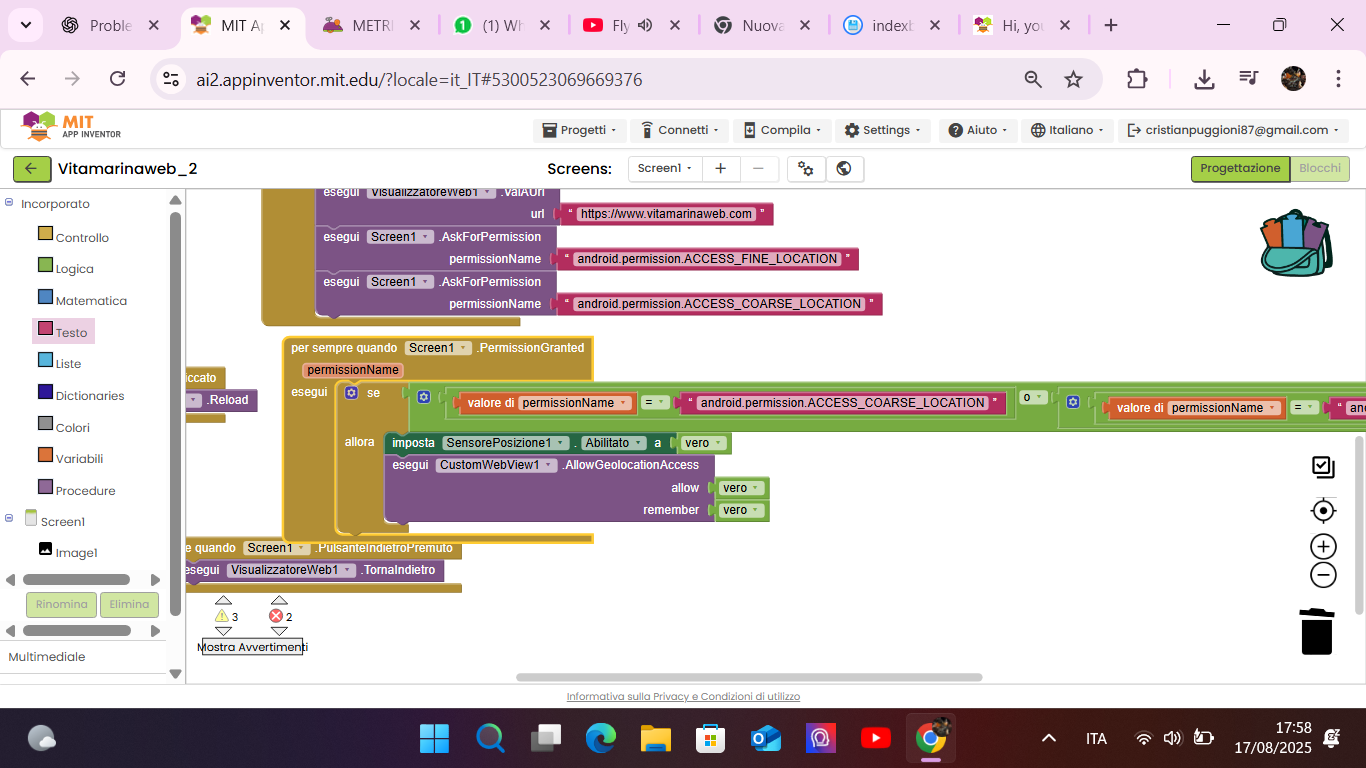This screenshot has height=768, width=1366.
Task: Open the backpack icon in workspace
Action: click(x=1295, y=243)
